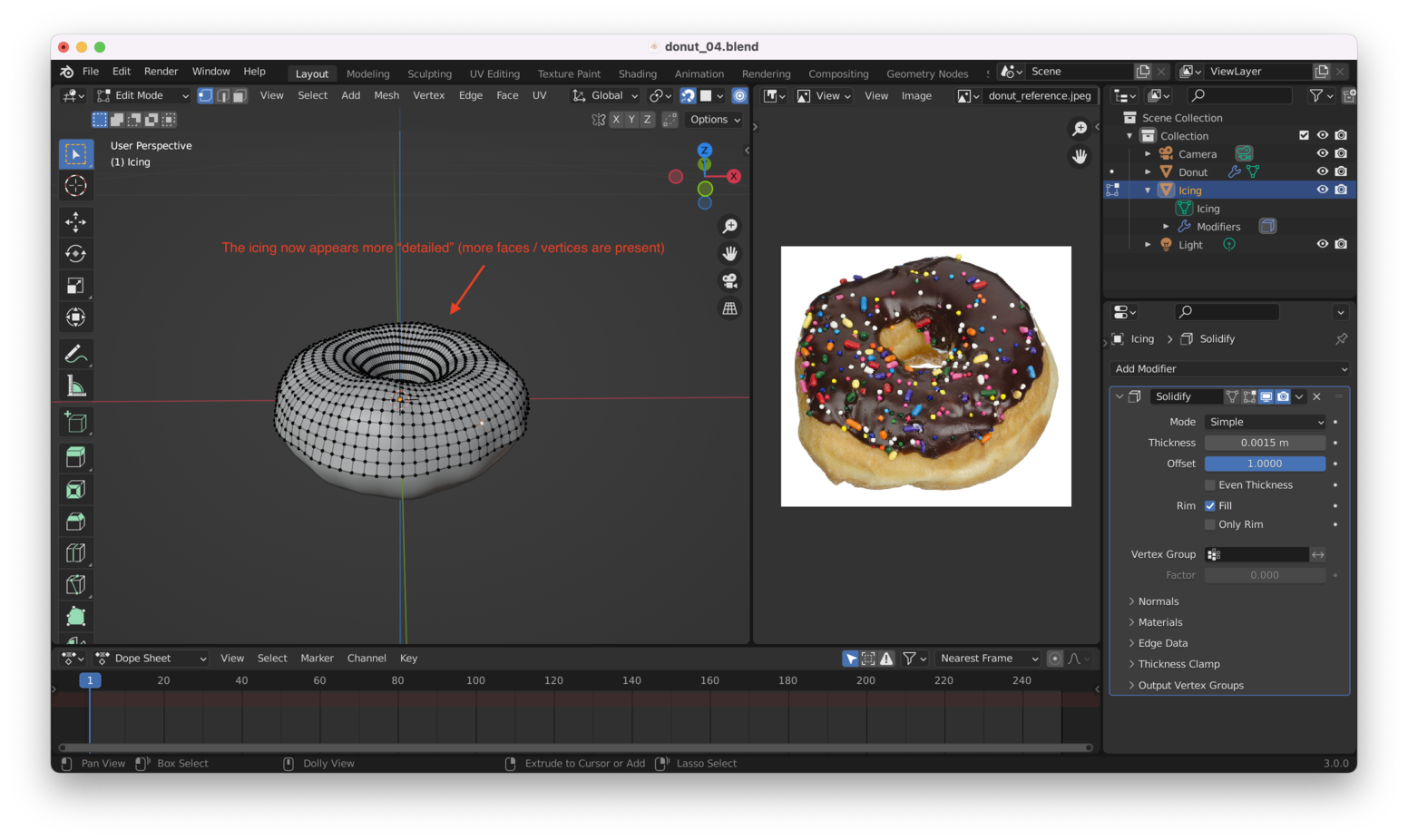Select the Thickness value field
Viewport: 1408px width, 840px height.
coord(1265,442)
